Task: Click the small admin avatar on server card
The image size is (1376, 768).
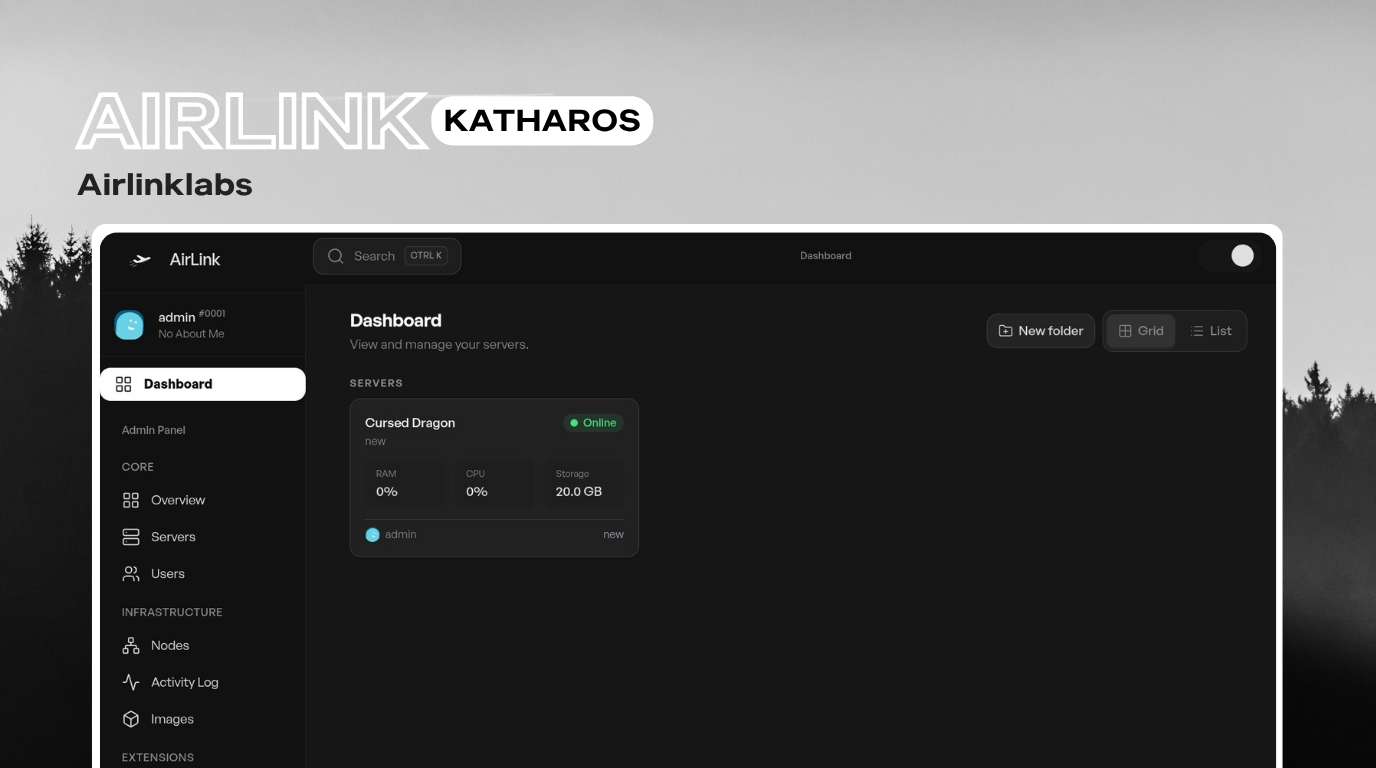Action: (x=373, y=535)
